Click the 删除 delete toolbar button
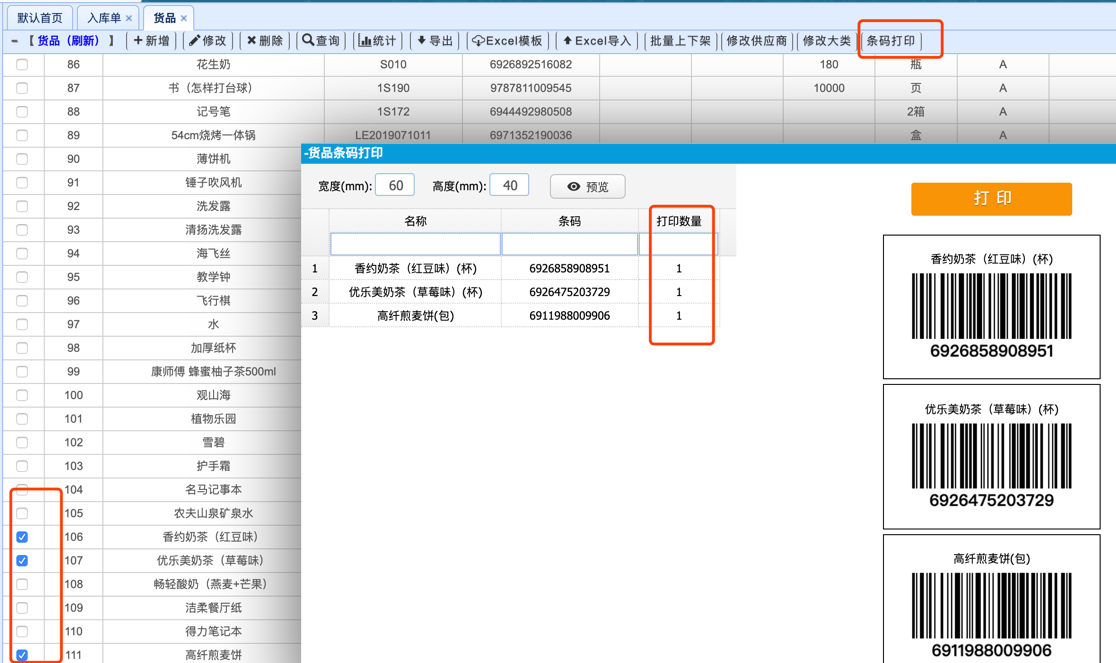1116x663 pixels. point(265,41)
